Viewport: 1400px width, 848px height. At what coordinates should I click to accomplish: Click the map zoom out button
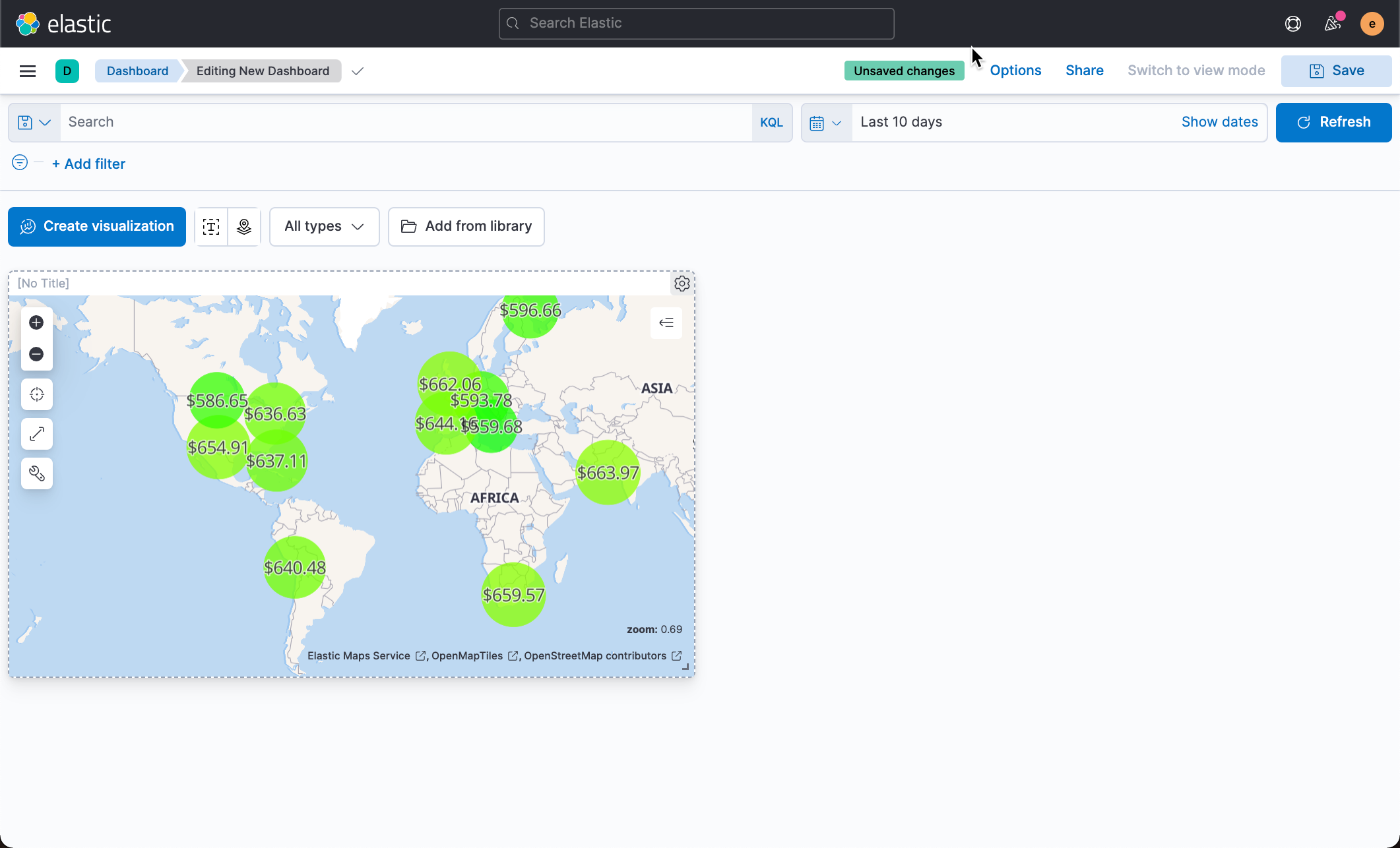click(36, 354)
